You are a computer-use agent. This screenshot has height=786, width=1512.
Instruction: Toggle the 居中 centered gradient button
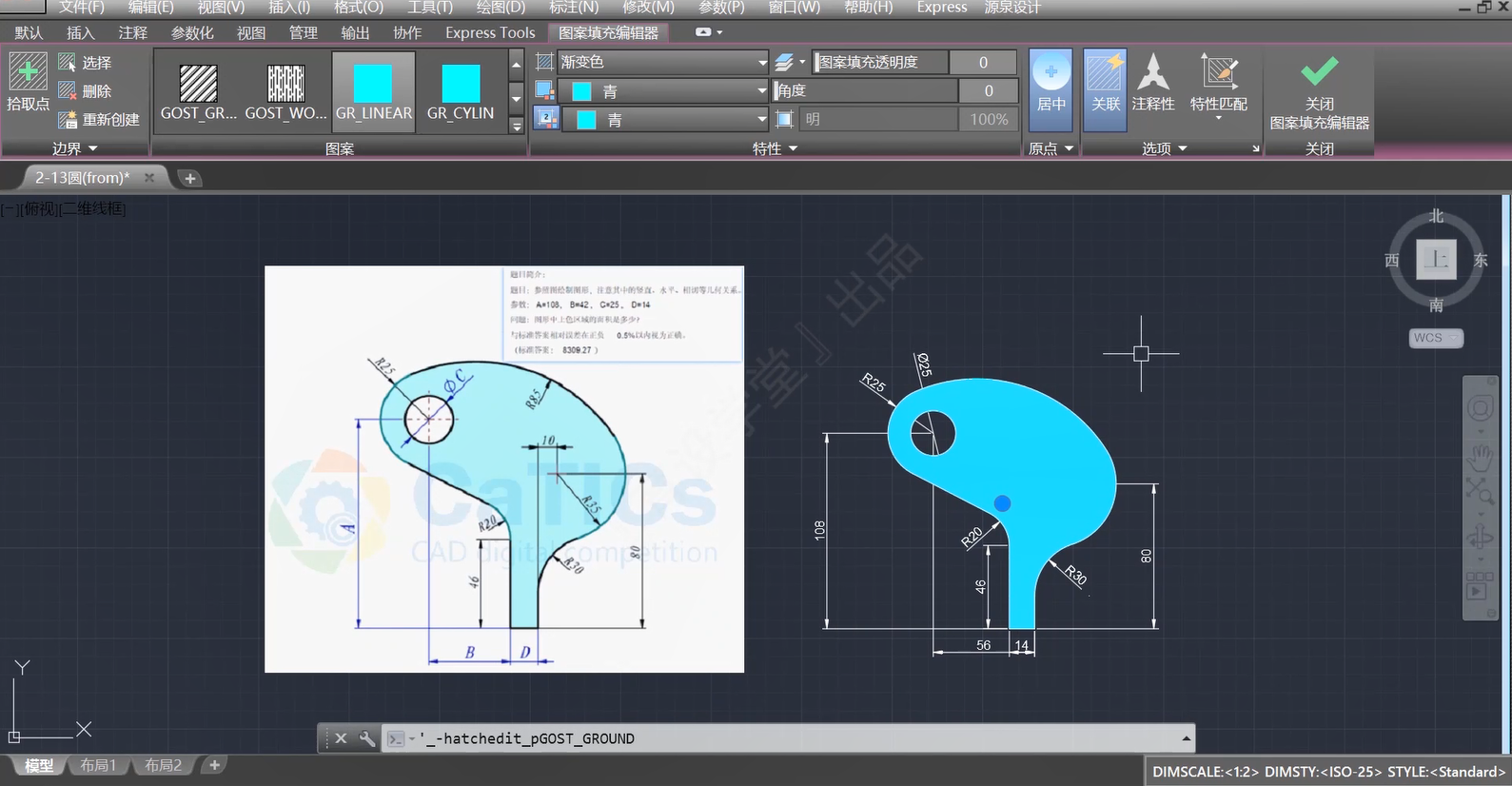click(1051, 89)
